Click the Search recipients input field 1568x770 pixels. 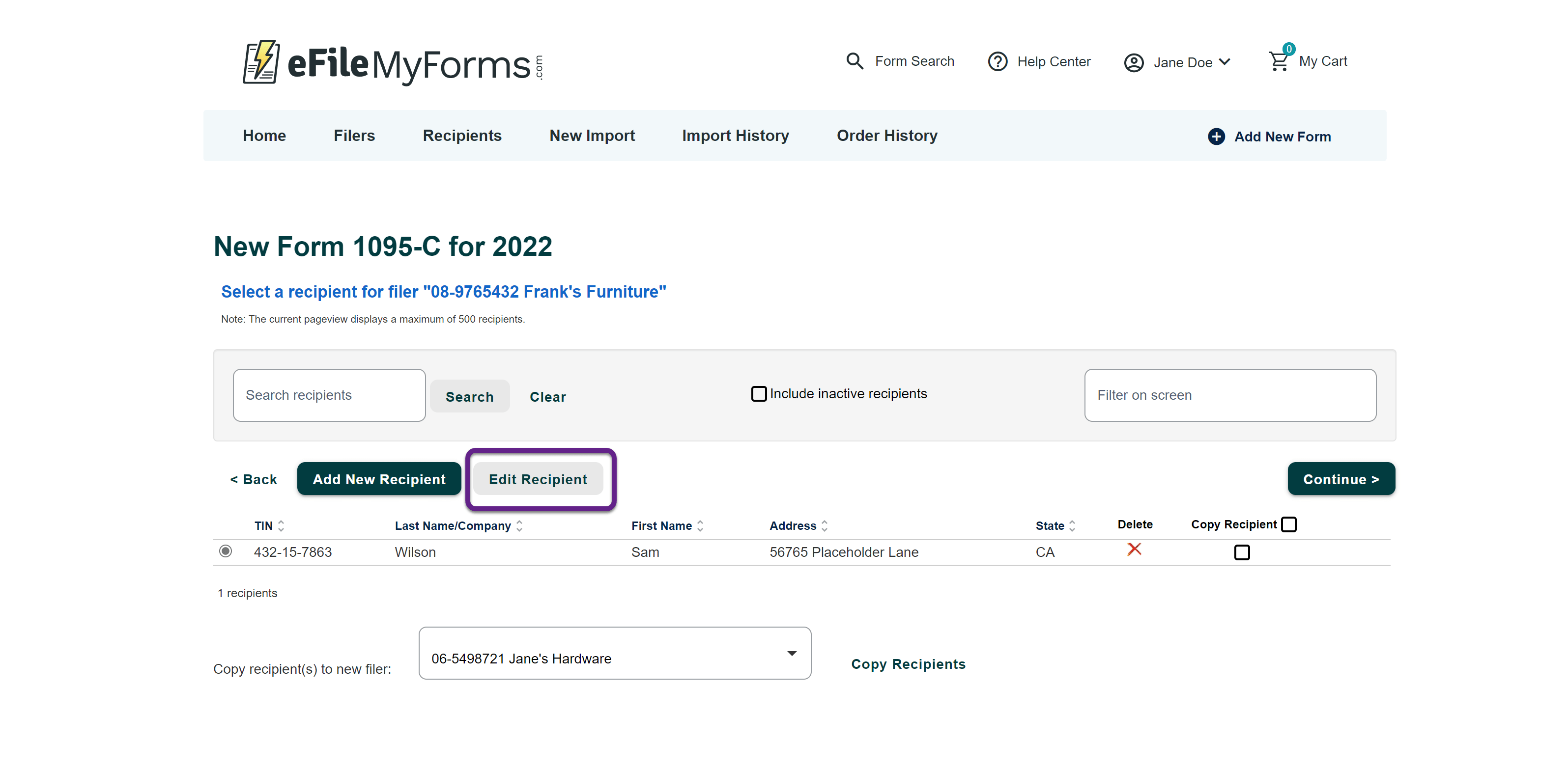tap(329, 395)
